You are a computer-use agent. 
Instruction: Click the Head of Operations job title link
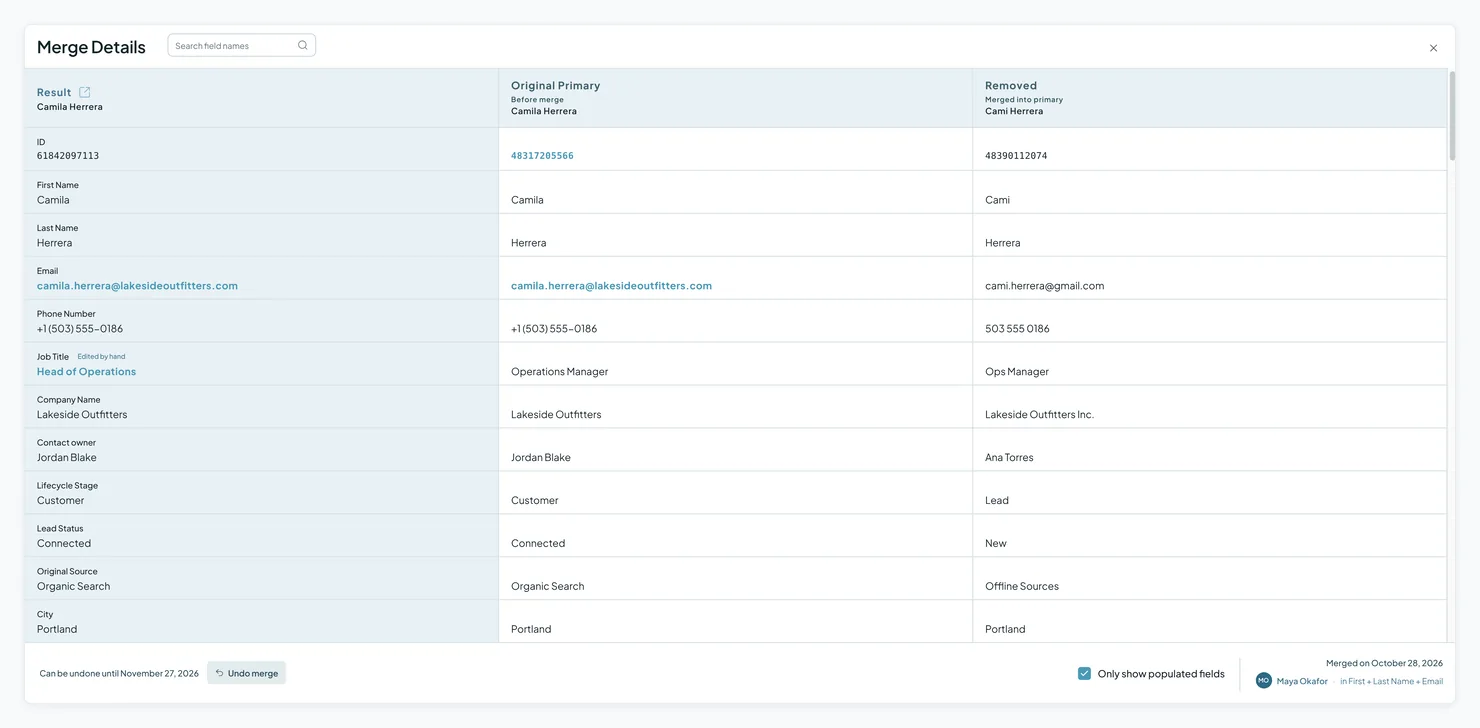point(86,372)
